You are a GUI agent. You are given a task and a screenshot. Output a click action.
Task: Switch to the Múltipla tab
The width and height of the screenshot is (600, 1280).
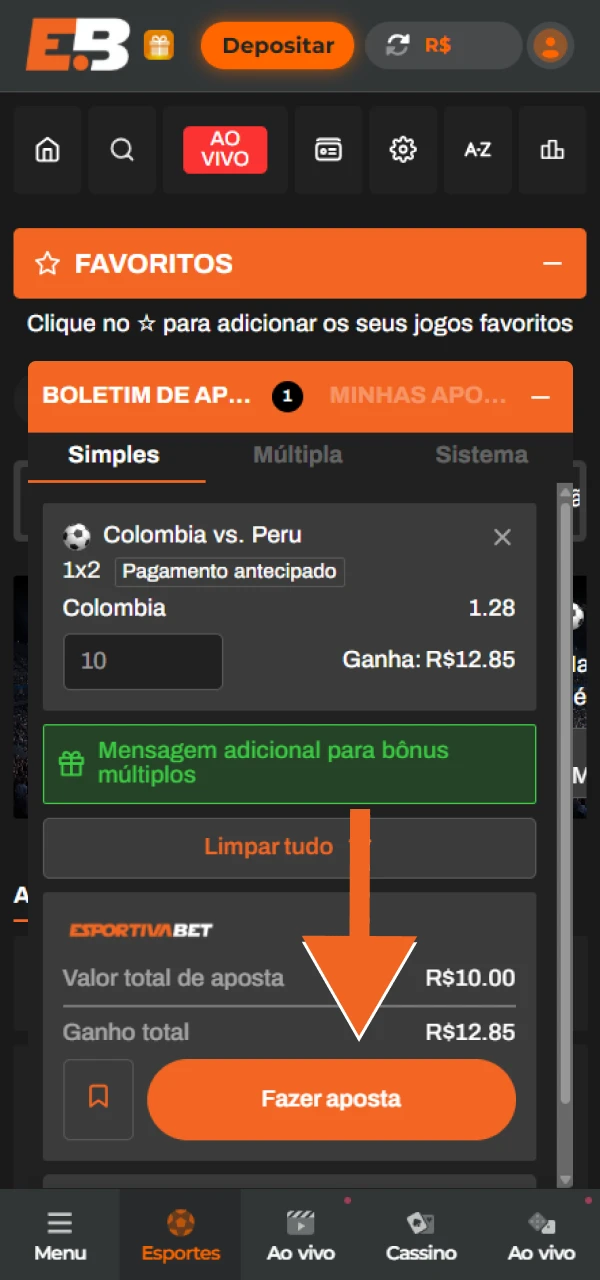point(297,455)
